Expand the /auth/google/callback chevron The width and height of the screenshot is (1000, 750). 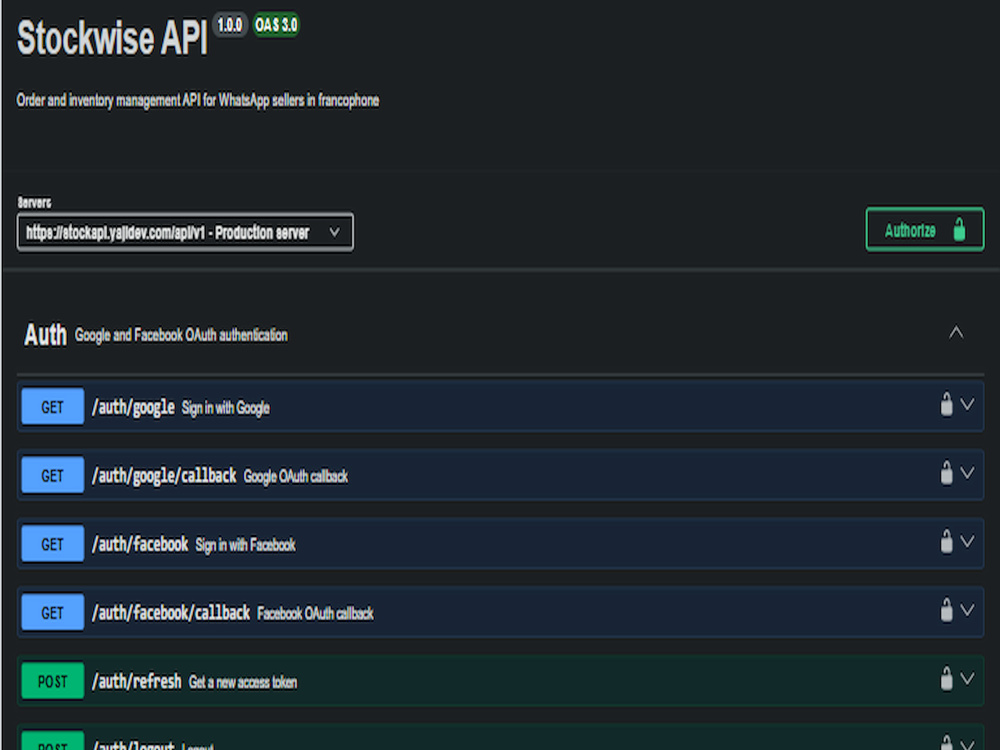pyautogui.click(x=967, y=473)
